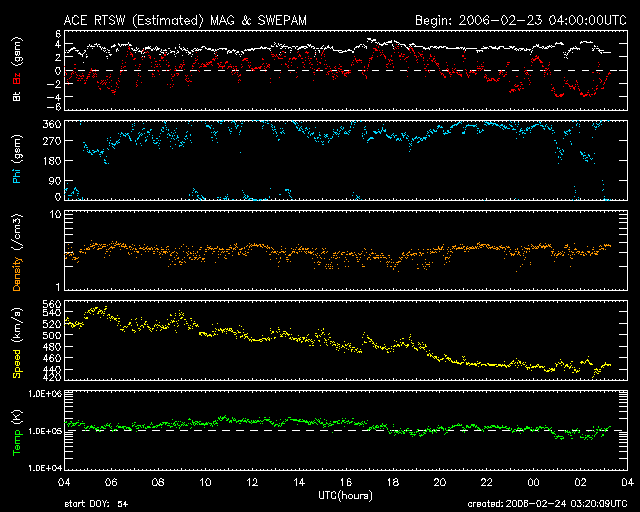The height and width of the screenshot is (512, 640).
Task: Select the '-2' tick on Bt Bz axis
Action: click(54, 84)
